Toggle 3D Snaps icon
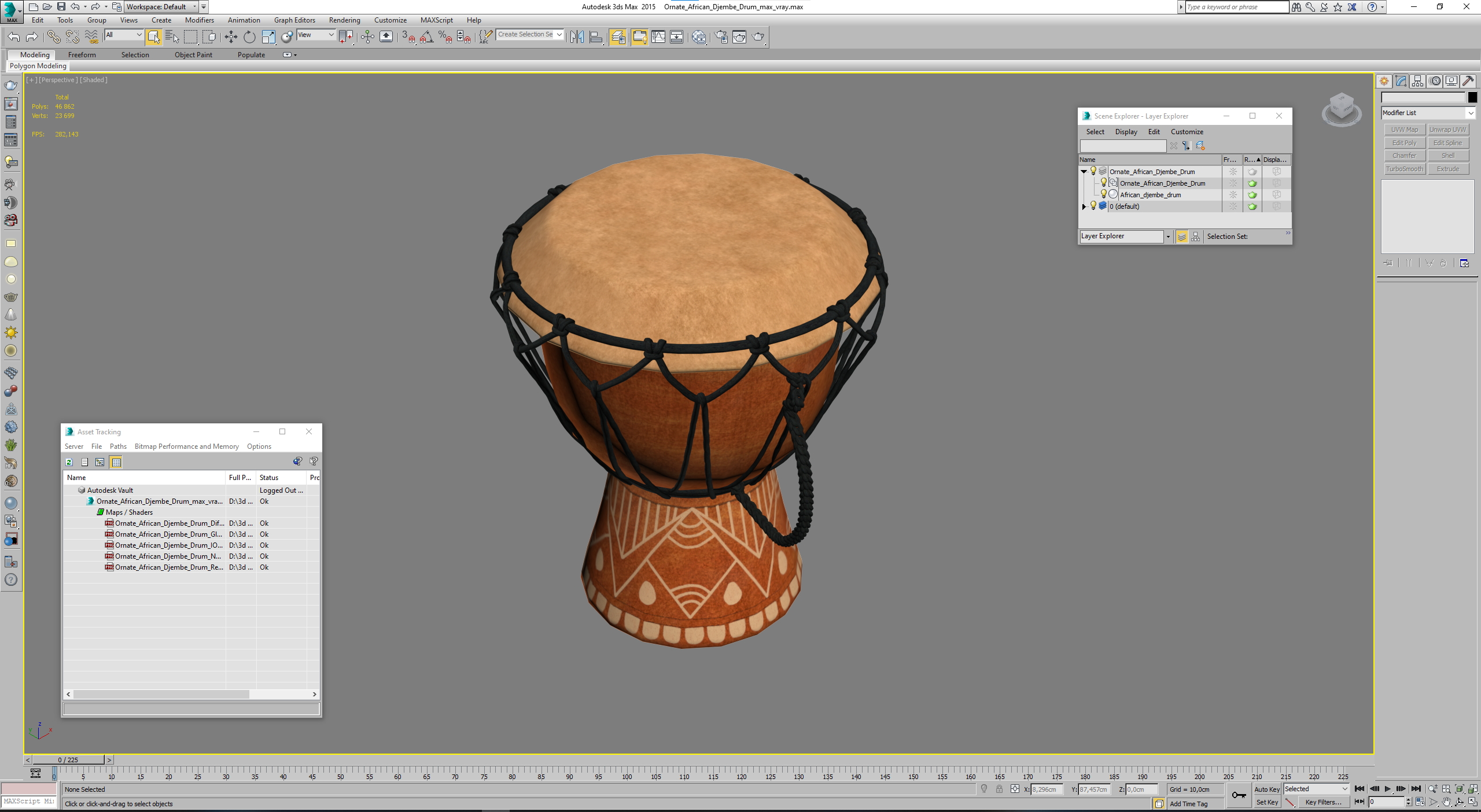Image resolution: width=1481 pixels, height=812 pixels. click(408, 37)
